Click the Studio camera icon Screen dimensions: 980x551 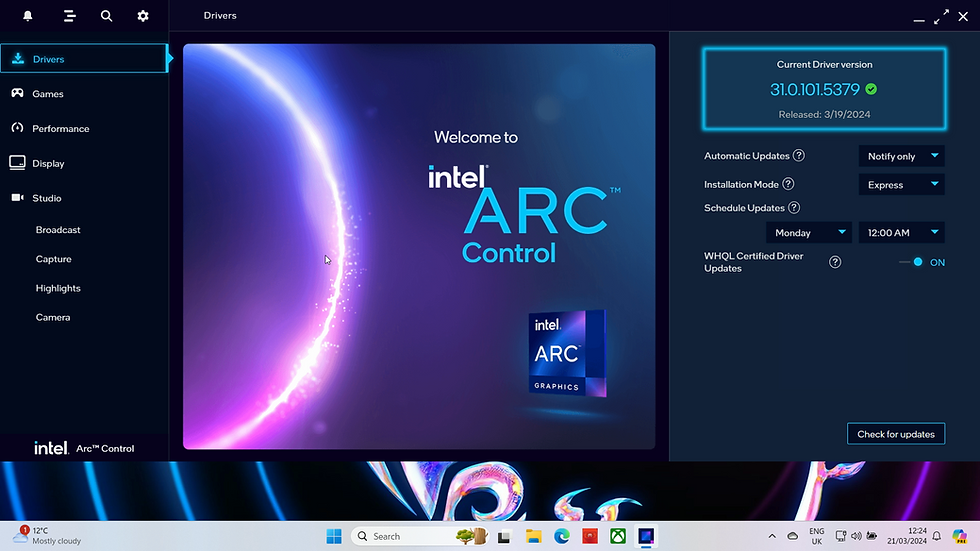(18, 197)
